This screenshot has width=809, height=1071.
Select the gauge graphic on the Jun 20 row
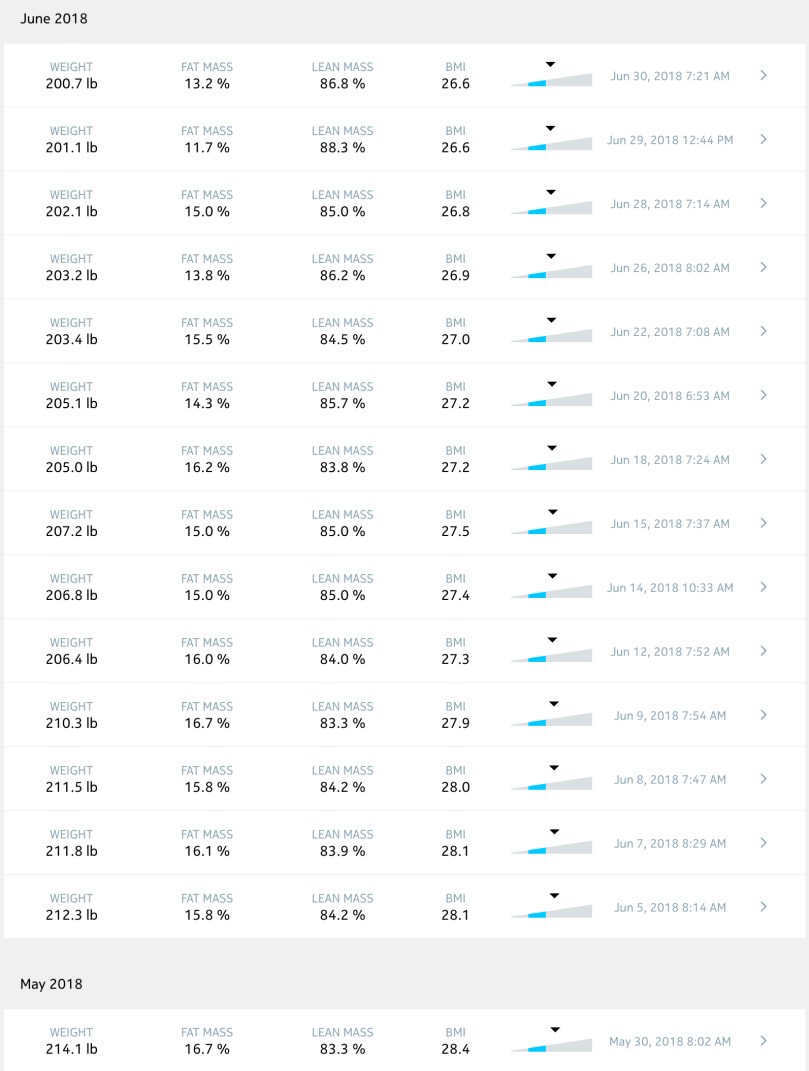pos(550,396)
